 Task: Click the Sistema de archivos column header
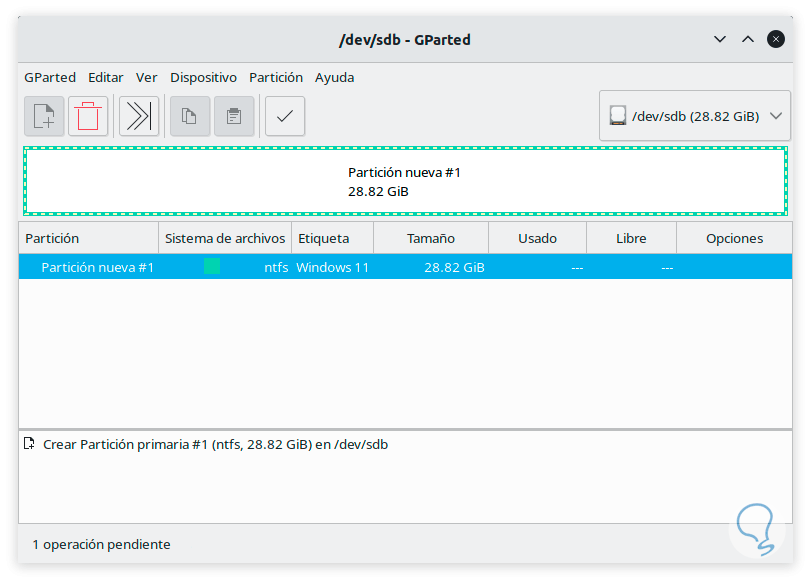pyautogui.click(x=225, y=238)
